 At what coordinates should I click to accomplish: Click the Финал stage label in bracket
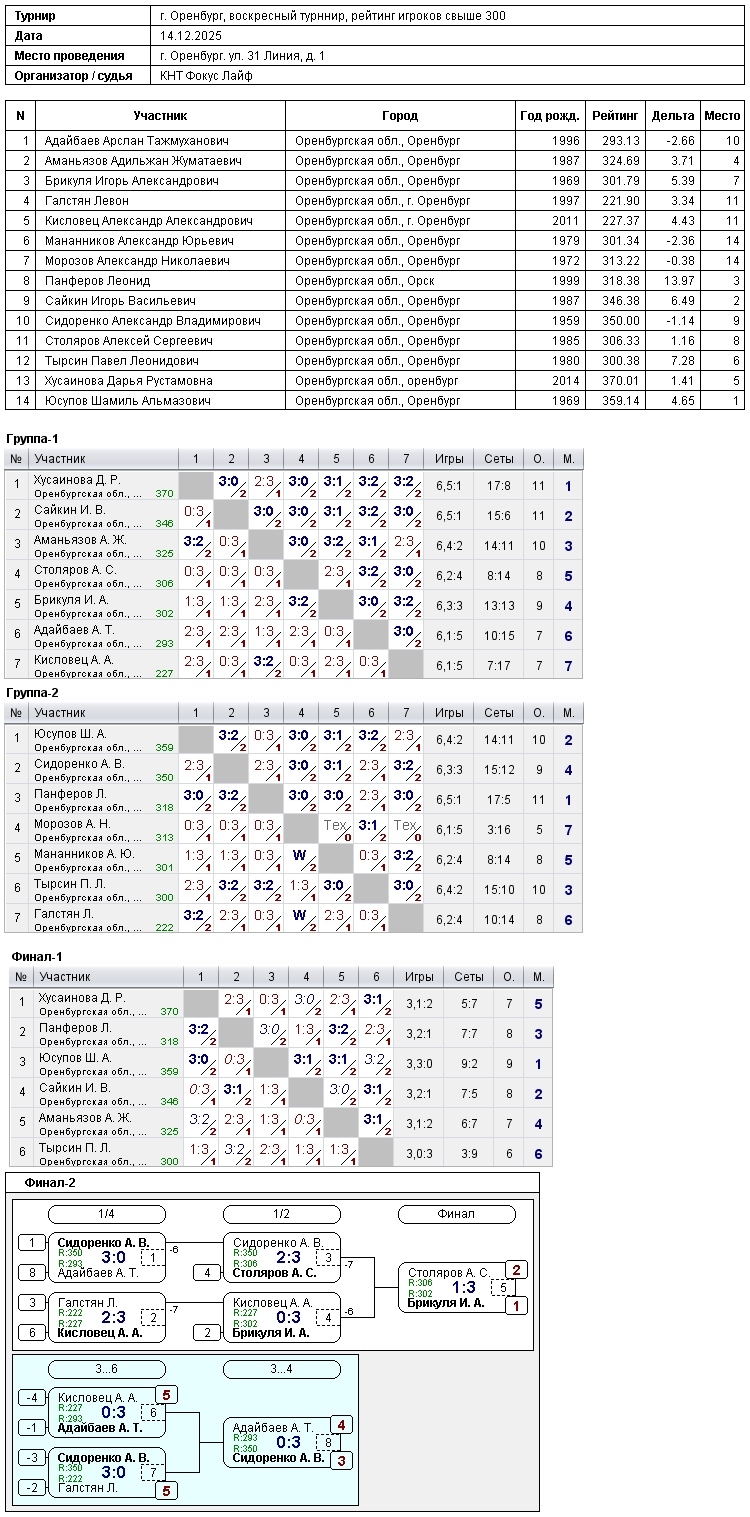click(456, 1214)
